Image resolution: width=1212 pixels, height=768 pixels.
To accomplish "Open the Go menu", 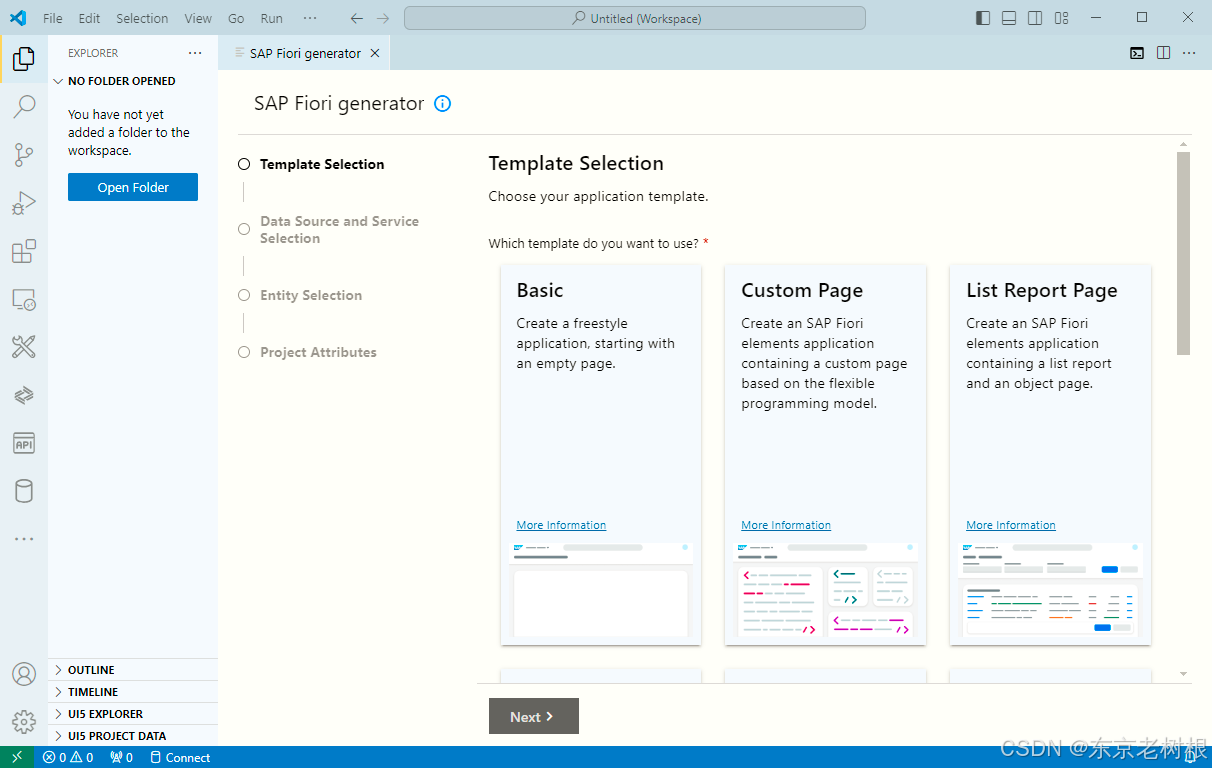I will [x=236, y=18].
